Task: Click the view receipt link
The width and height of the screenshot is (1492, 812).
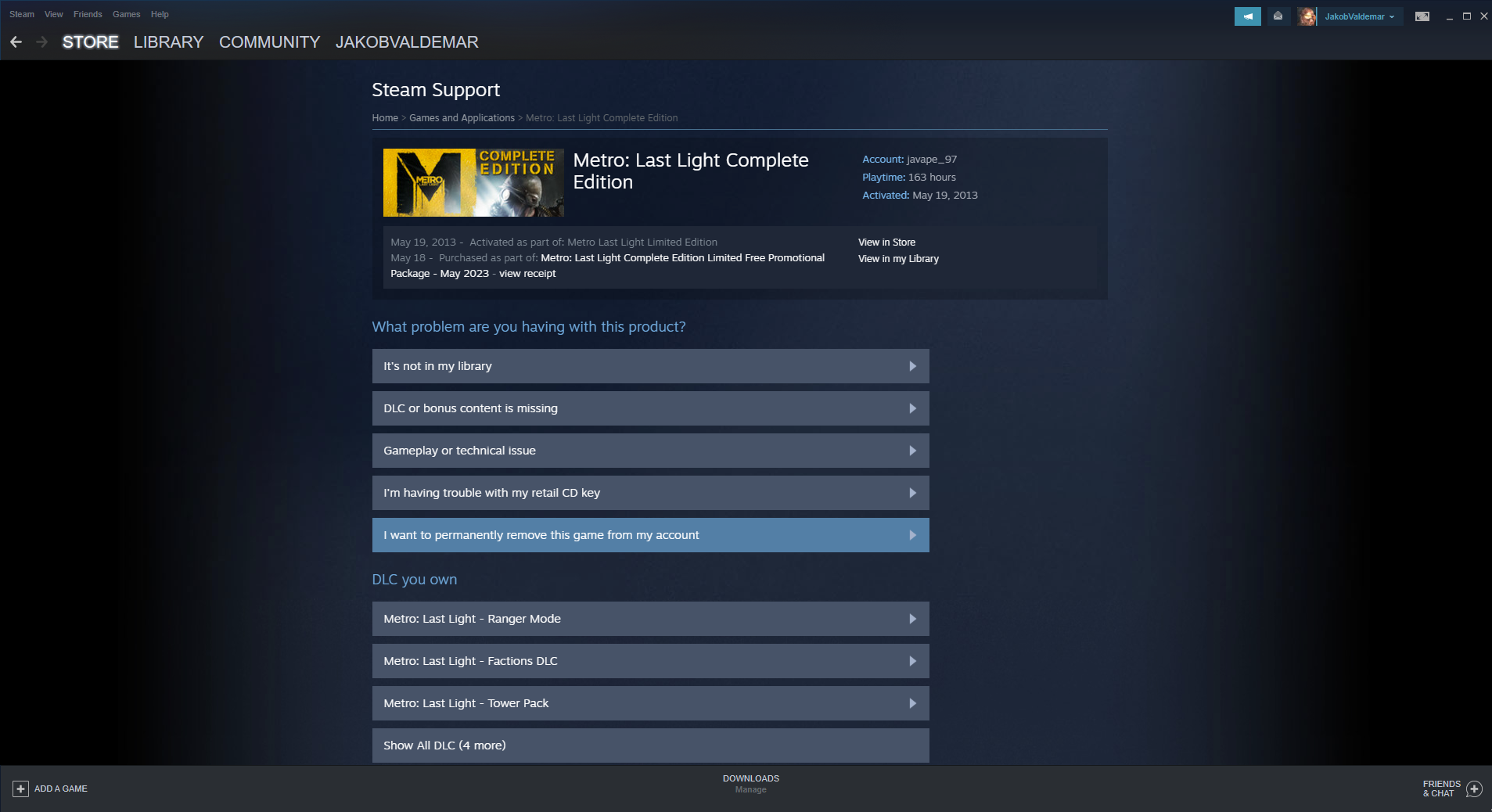Action: 527,274
